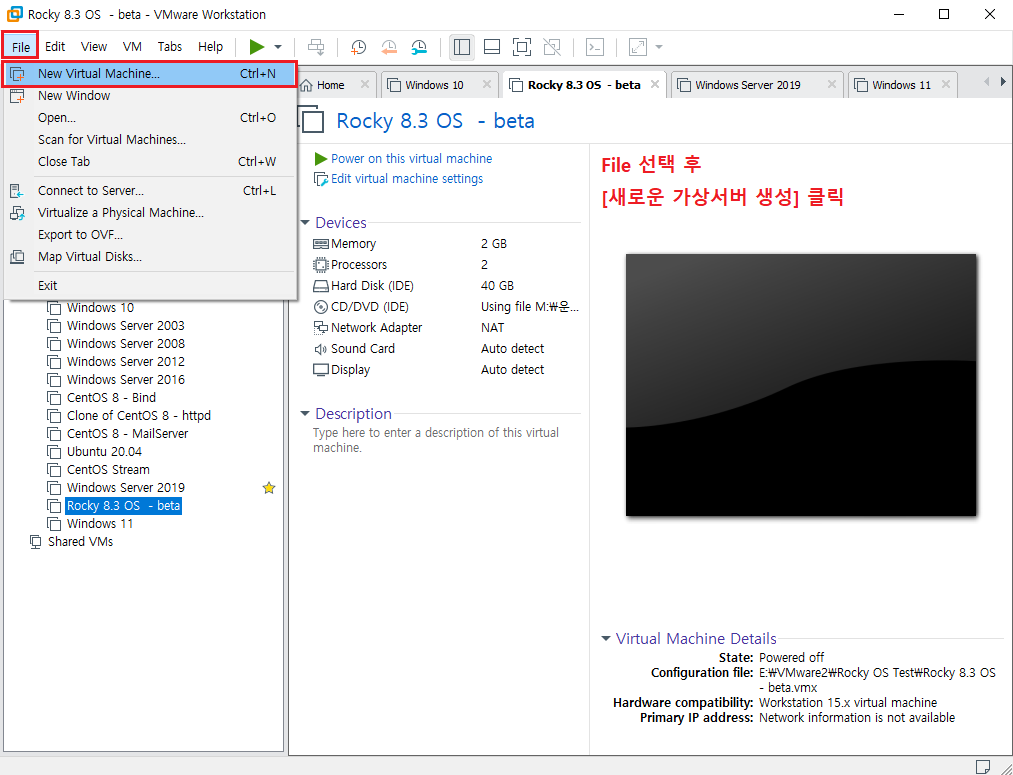1013x775 pixels.
Task: Choose Close Tab menu entry
Action: [x=150, y=161]
